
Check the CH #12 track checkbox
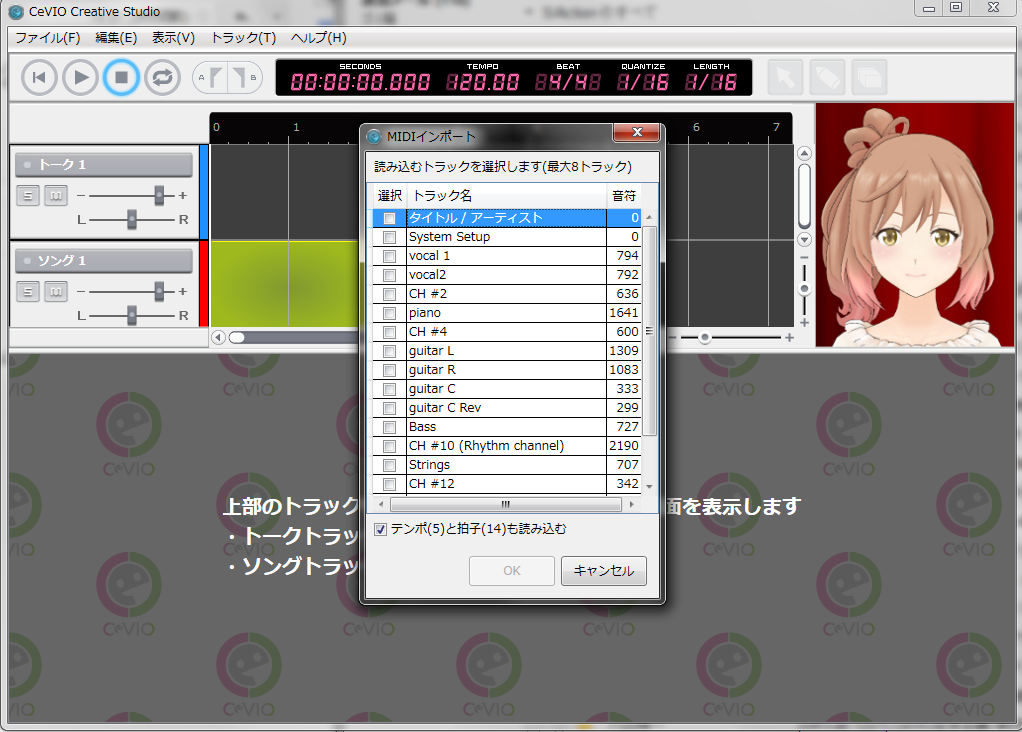coord(389,484)
